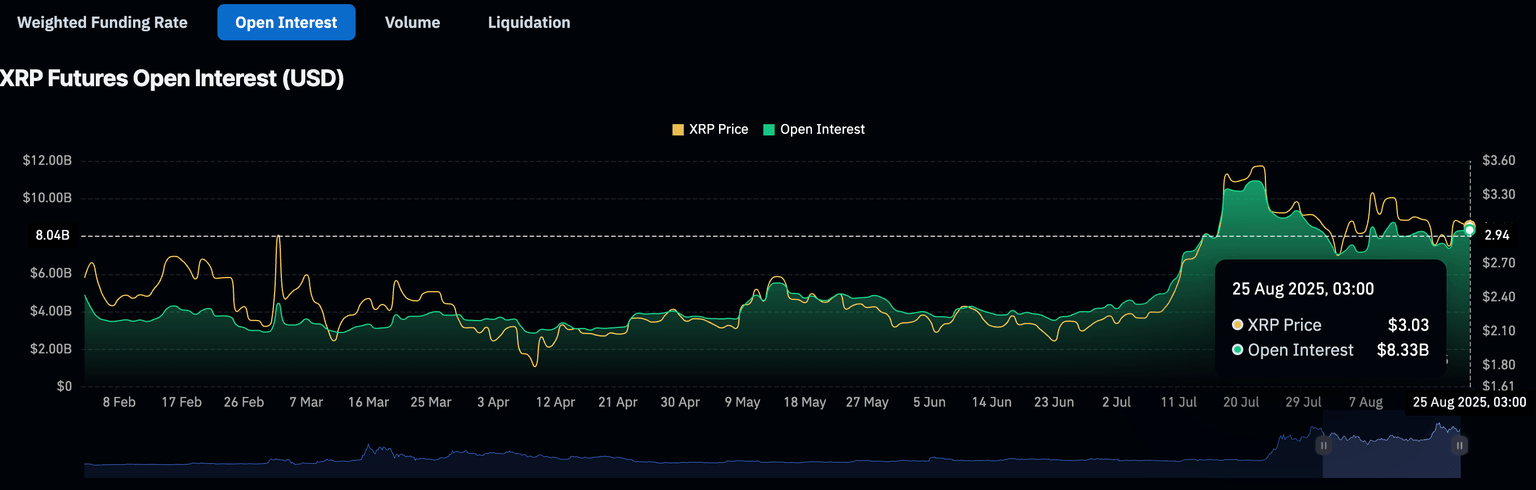The height and width of the screenshot is (490, 1536).
Task: Open the Volume tab
Action: pyautogui.click(x=412, y=22)
